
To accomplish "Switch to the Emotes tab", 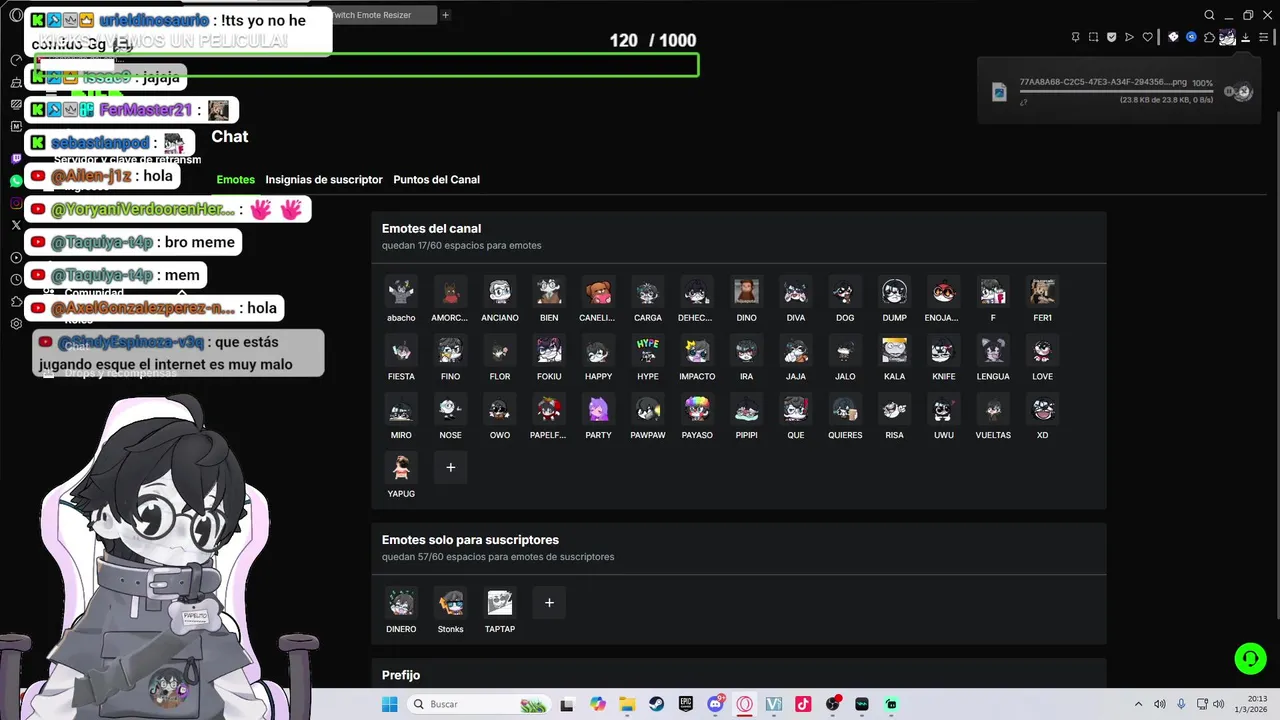I will click(236, 180).
